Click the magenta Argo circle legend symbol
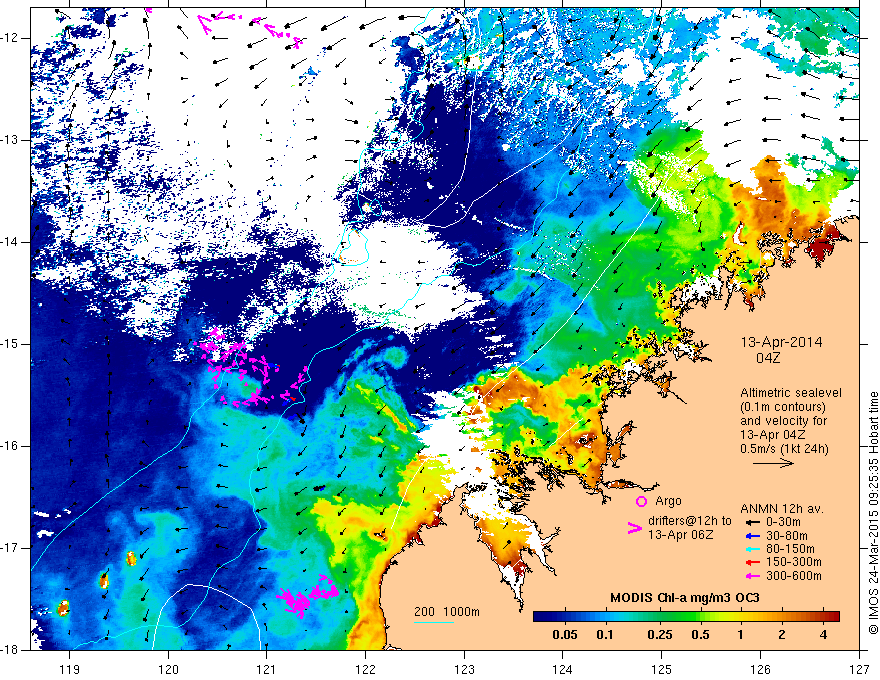880x680 pixels. coord(641,502)
